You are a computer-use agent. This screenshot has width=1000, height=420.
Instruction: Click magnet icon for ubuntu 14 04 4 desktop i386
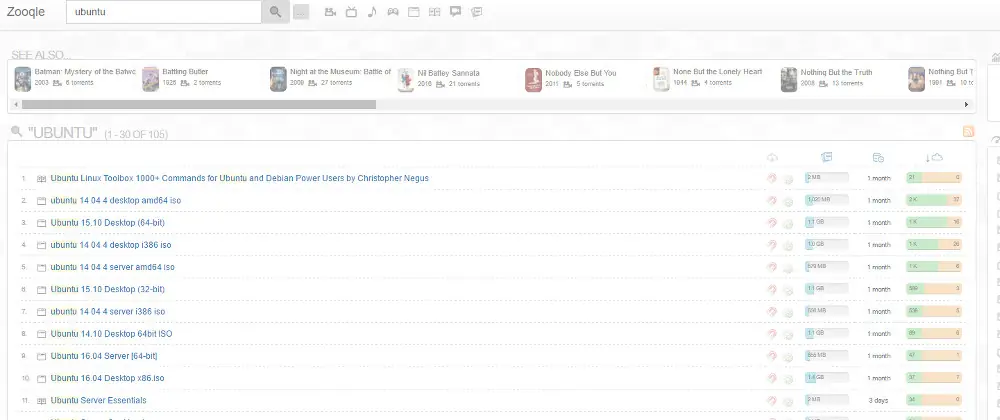[x=772, y=245]
